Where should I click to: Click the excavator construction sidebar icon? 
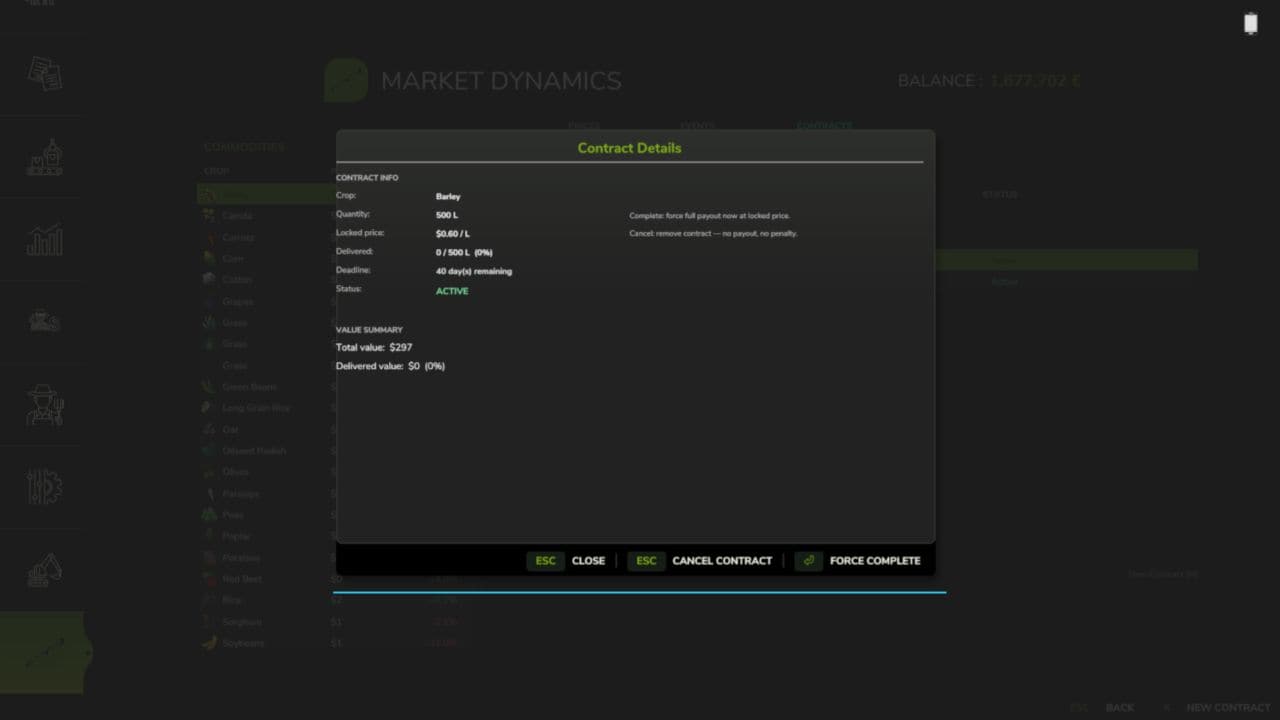pyautogui.click(x=42, y=570)
